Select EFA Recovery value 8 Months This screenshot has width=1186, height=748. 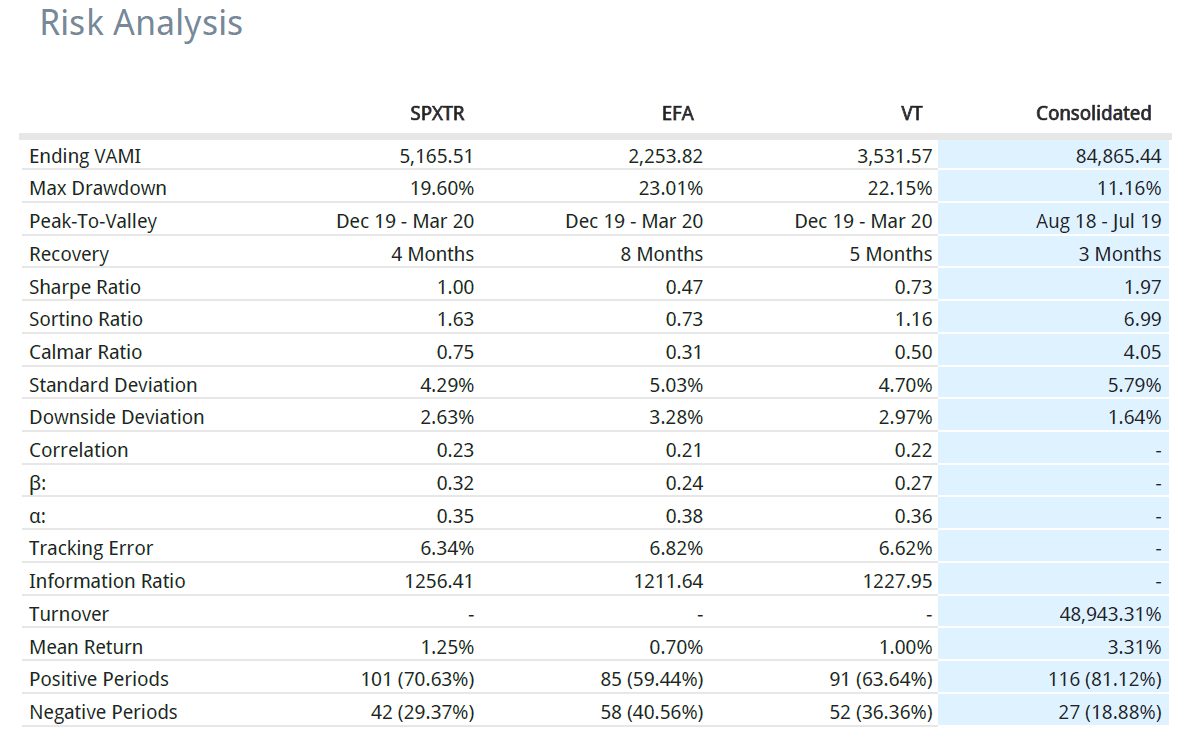coord(661,254)
